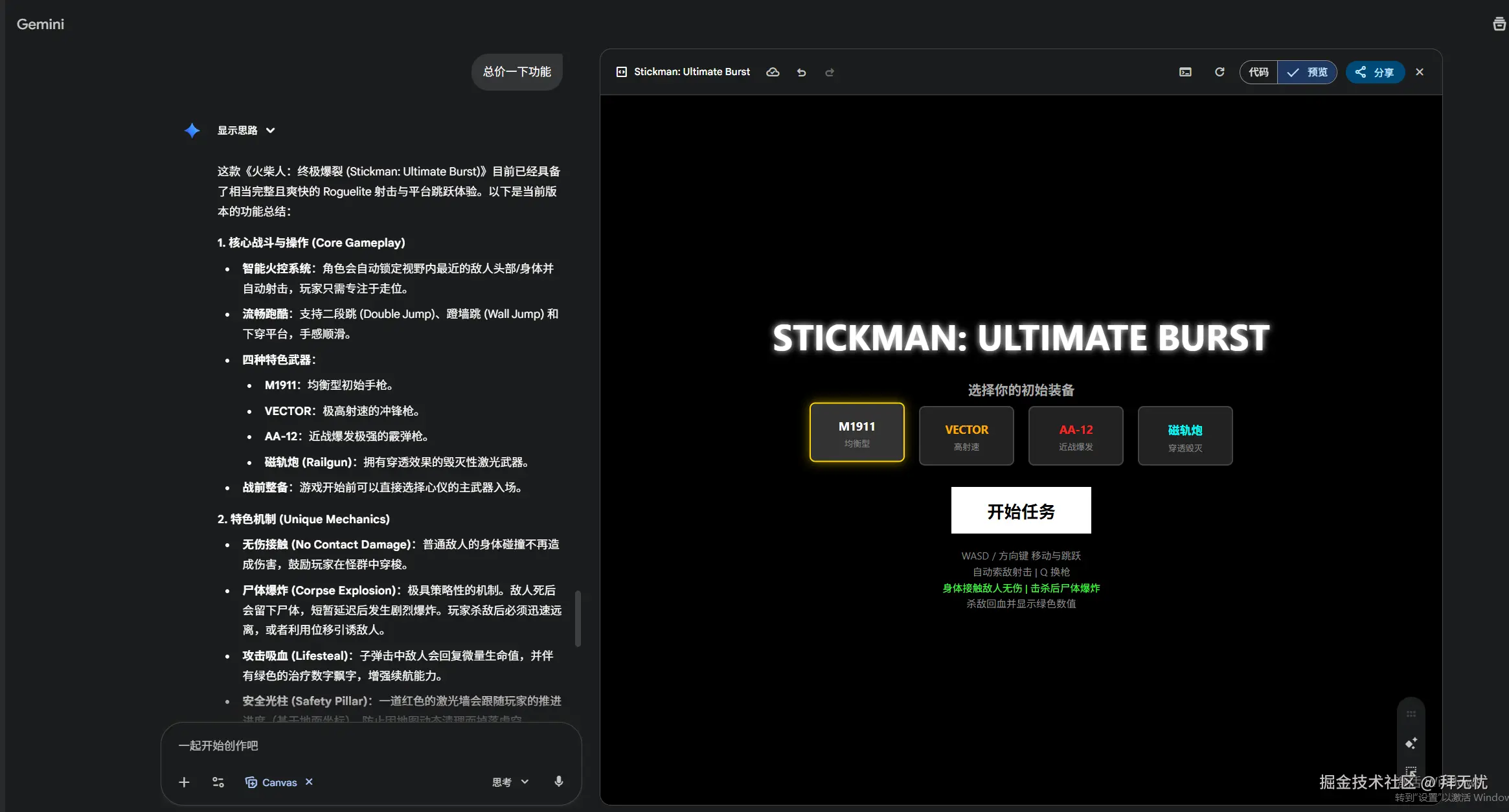Click the blue 分享 share button

pos(1374,72)
